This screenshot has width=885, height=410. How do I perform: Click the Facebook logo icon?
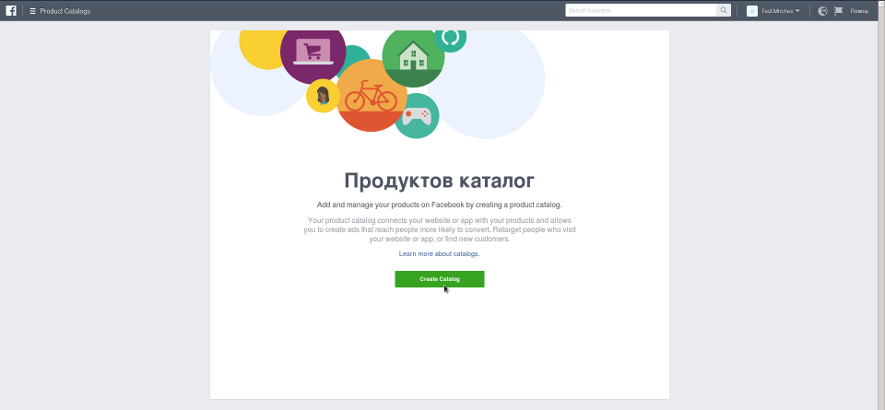click(11, 11)
